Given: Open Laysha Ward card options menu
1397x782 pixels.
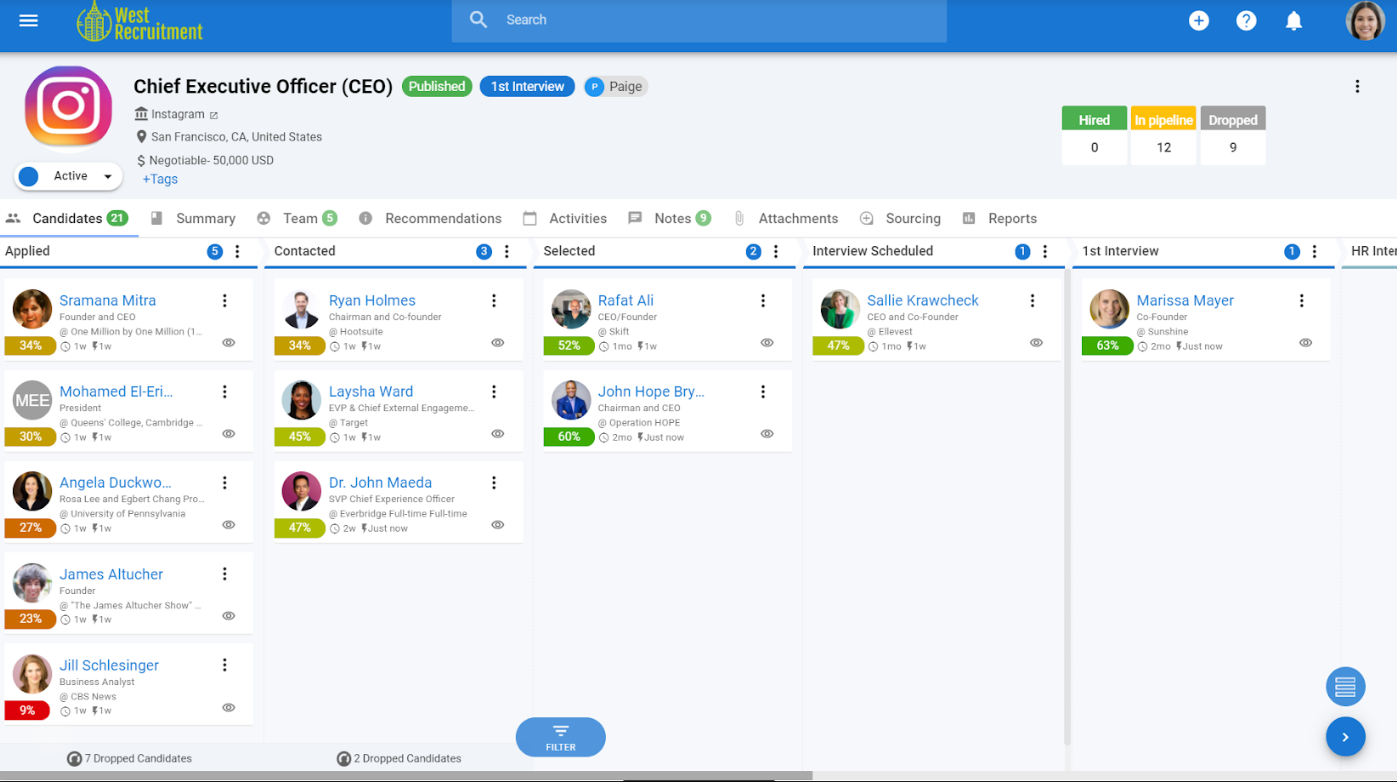Looking at the screenshot, I should click(x=494, y=392).
